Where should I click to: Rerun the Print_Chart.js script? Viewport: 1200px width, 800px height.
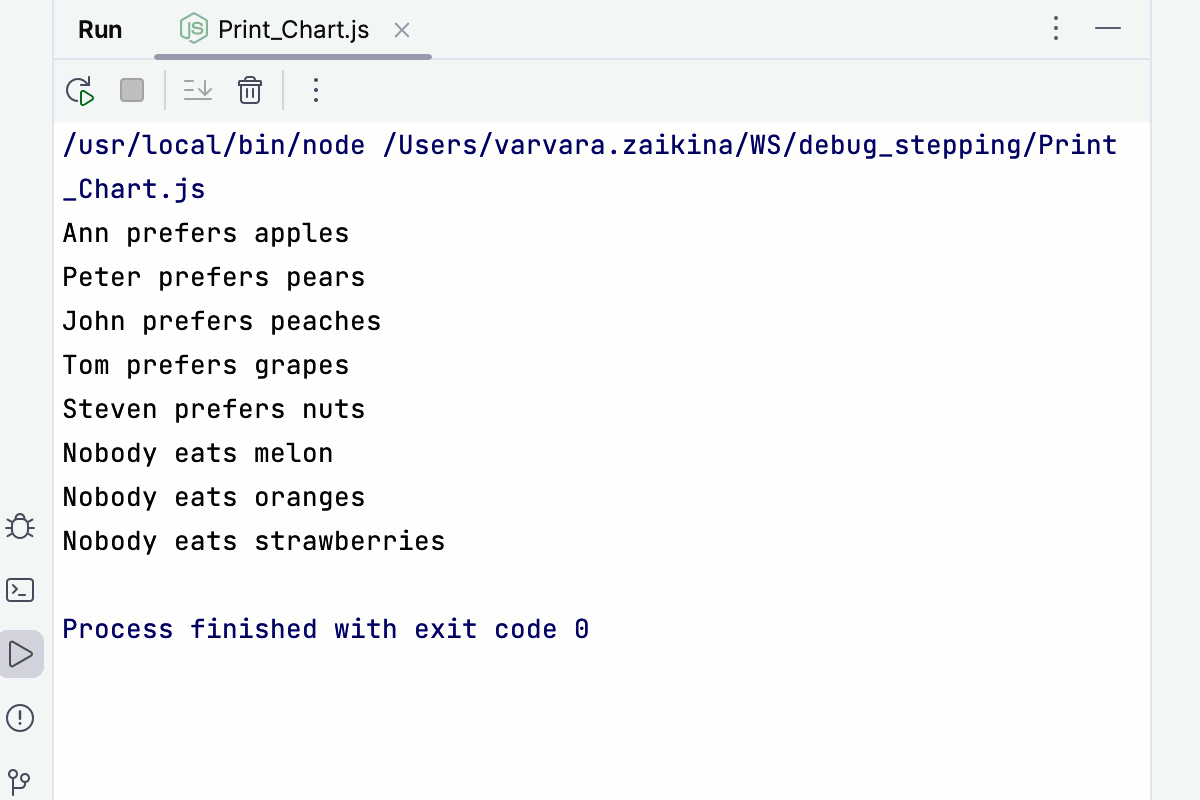tap(80, 91)
